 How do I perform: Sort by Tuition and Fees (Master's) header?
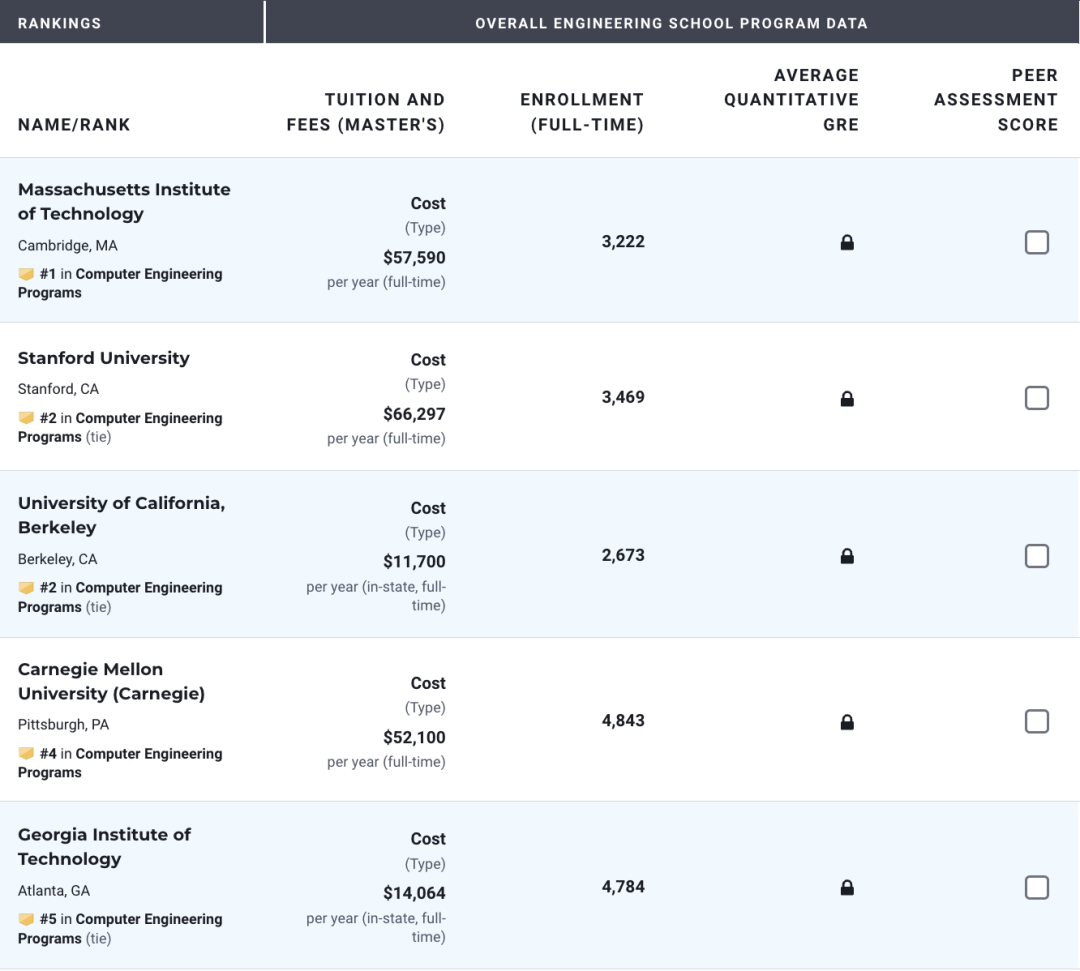click(x=366, y=112)
